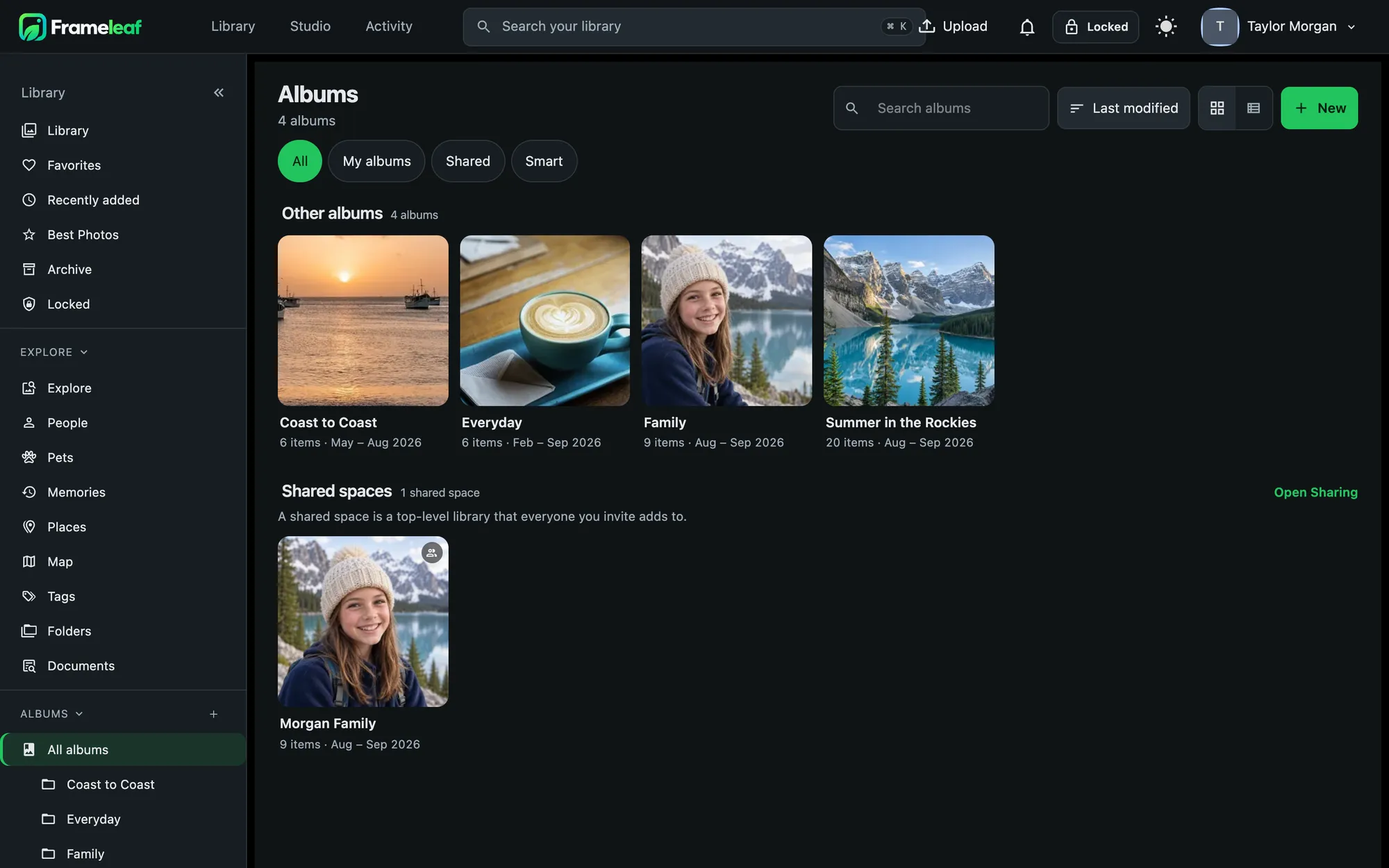The width and height of the screenshot is (1389, 868).
Task: Open Tags in sidebar
Action: [123, 596]
